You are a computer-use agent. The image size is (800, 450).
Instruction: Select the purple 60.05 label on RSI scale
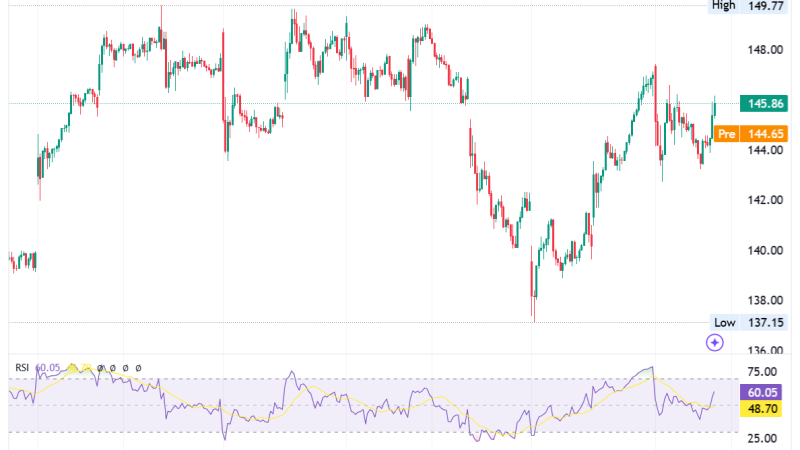(761, 392)
